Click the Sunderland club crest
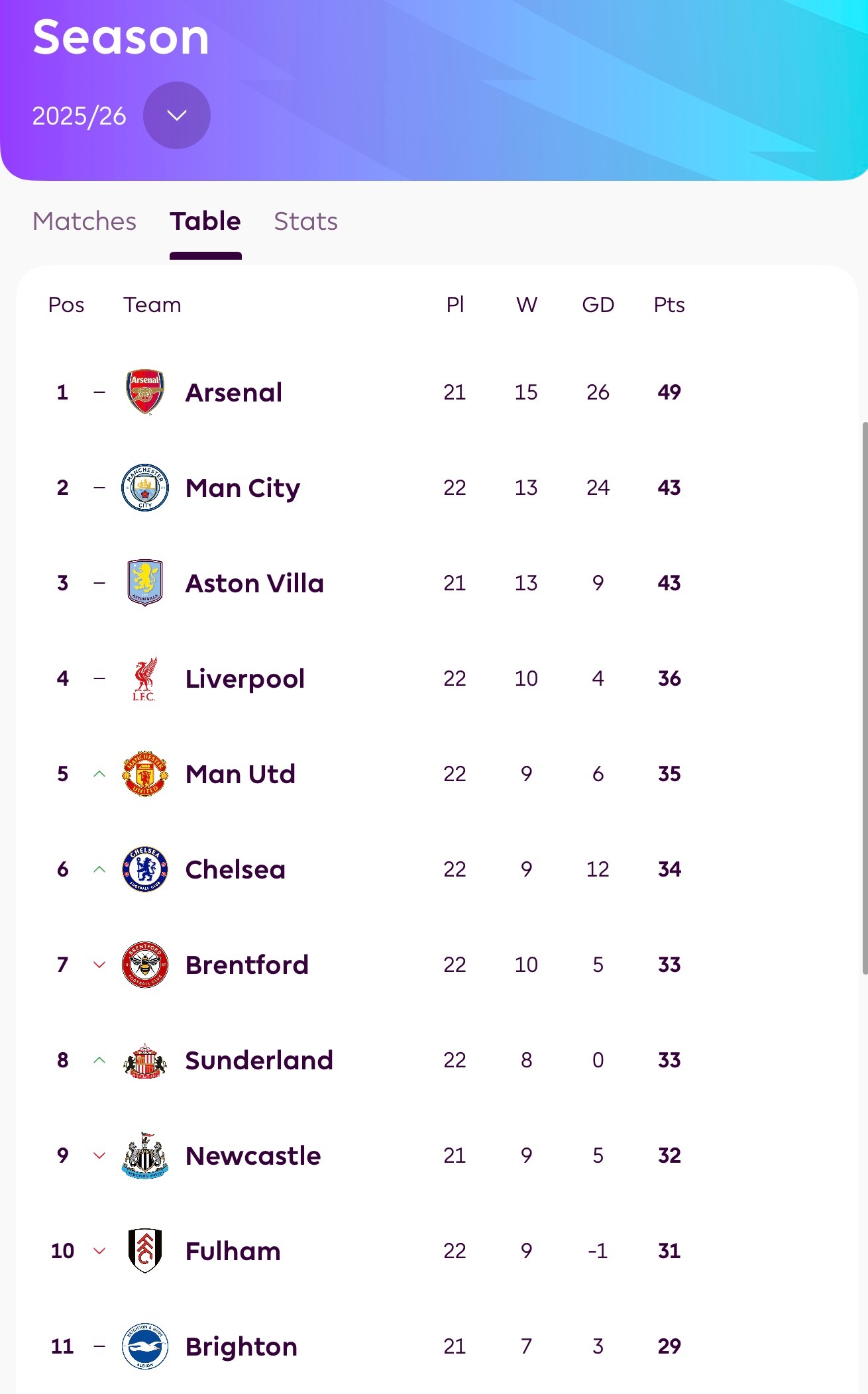The height and width of the screenshot is (1394, 868). click(145, 1060)
